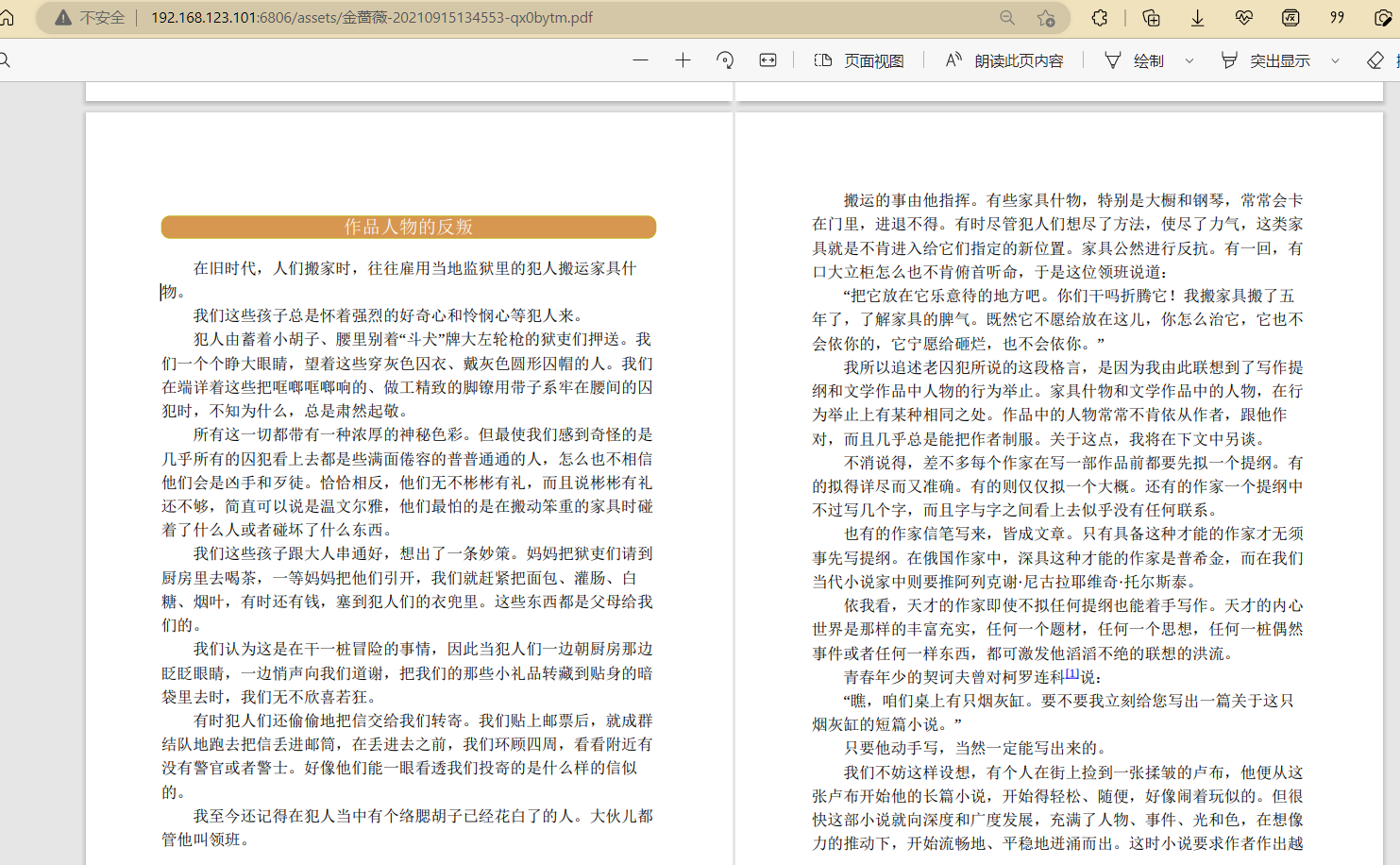Viewport: 1400px width, 865px height.
Task: Toggle fit to width view
Action: tap(767, 60)
